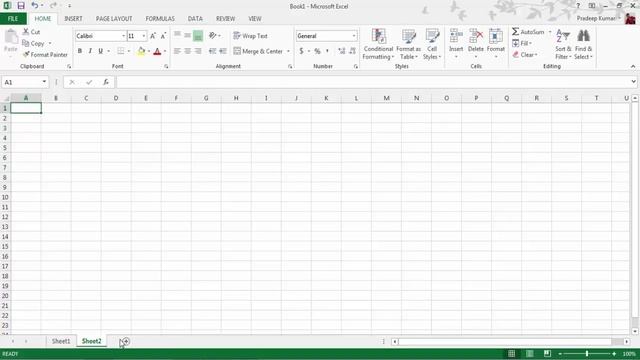640x360 pixels.
Task: Switch to the PAGE LAYOUT tab
Action: pyautogui.click(x=114, y=19)
